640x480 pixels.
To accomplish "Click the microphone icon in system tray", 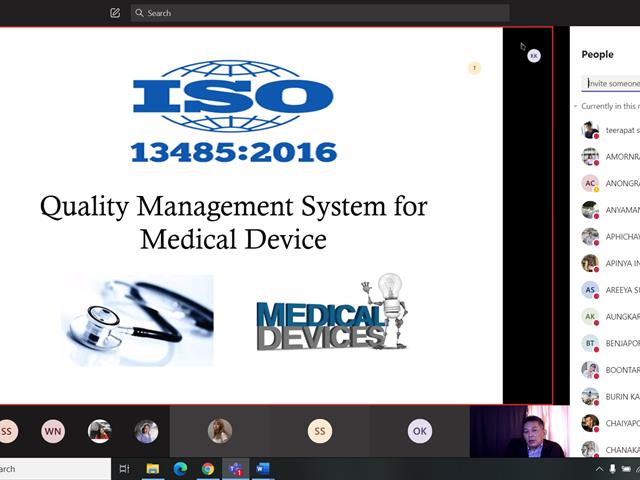I will [x=612, y=469].
